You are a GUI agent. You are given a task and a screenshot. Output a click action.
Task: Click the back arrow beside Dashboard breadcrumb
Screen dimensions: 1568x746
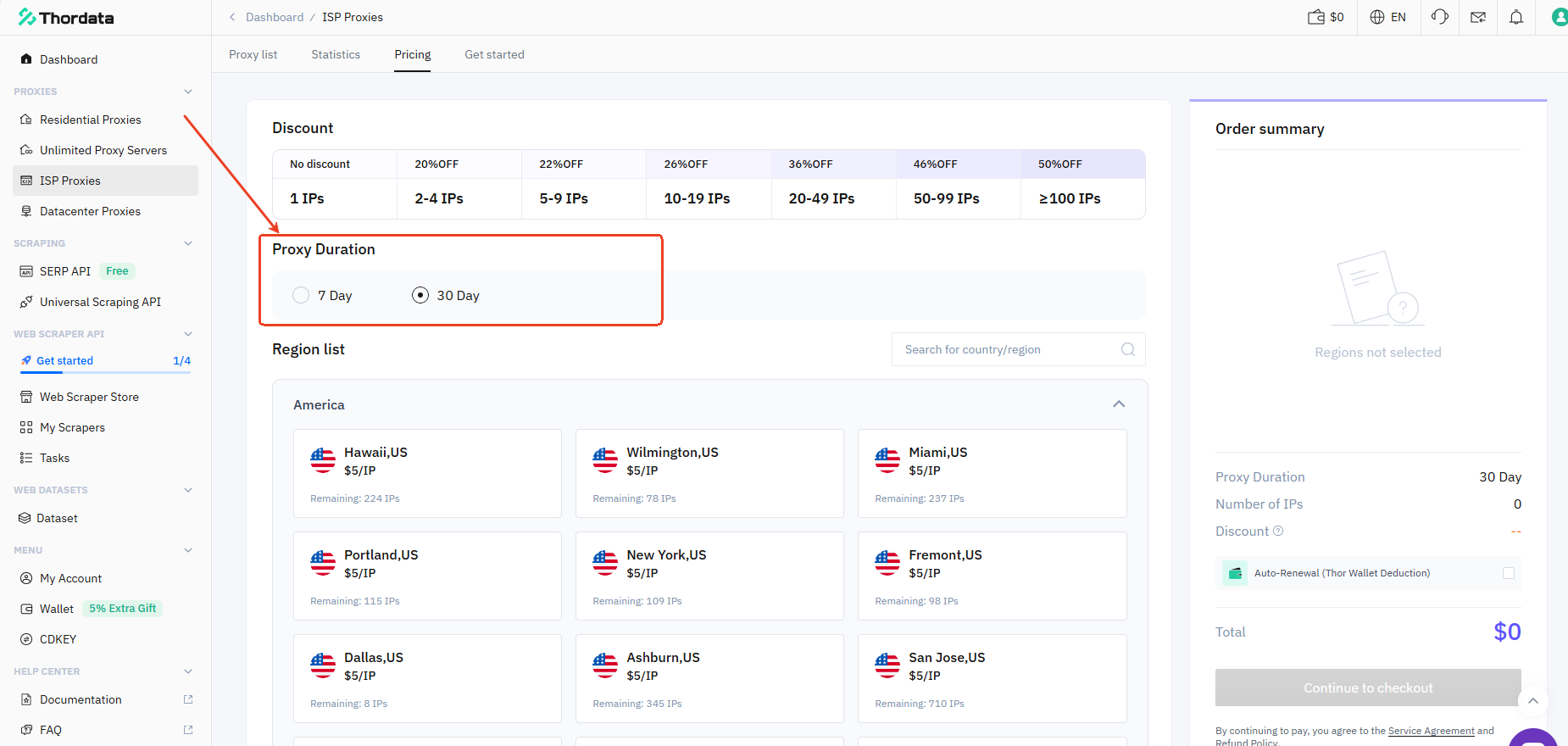point(232,17)
